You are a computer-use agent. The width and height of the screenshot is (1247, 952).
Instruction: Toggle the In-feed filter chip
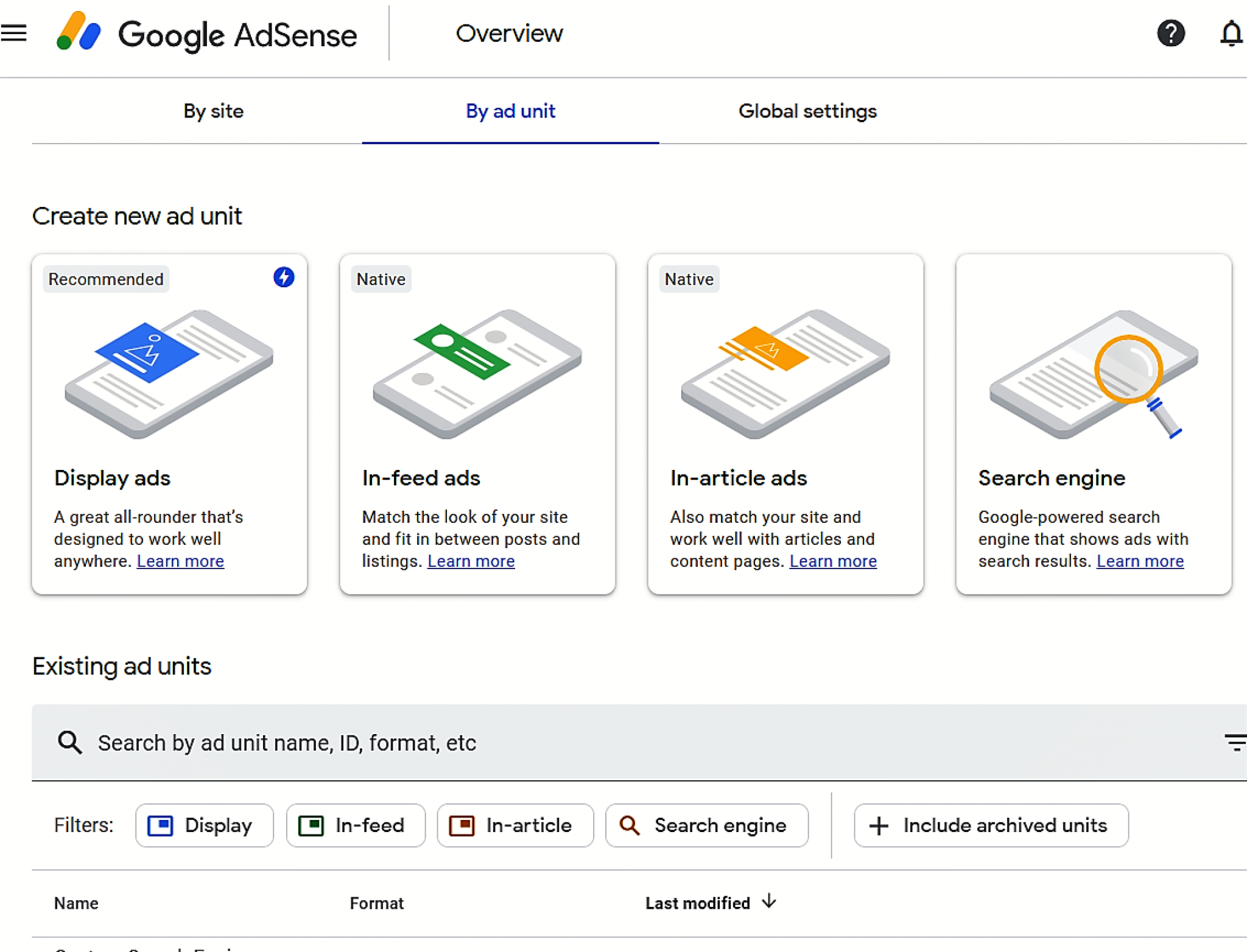click(356, 825)
